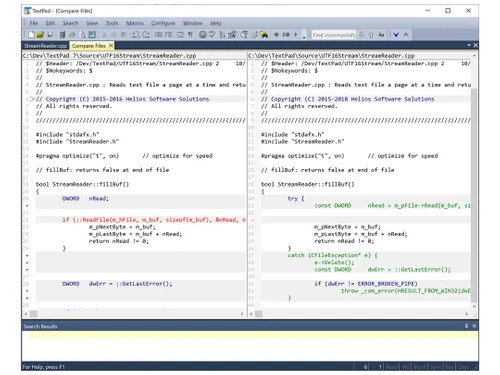Save the file via the floppy icon

50,35
